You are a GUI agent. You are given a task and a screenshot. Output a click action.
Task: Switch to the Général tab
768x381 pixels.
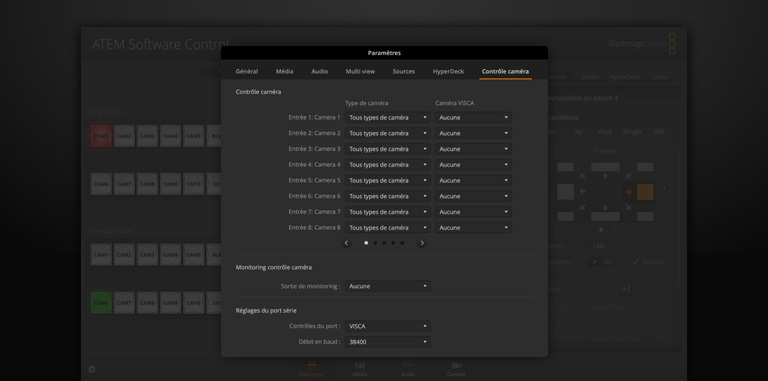247,71
